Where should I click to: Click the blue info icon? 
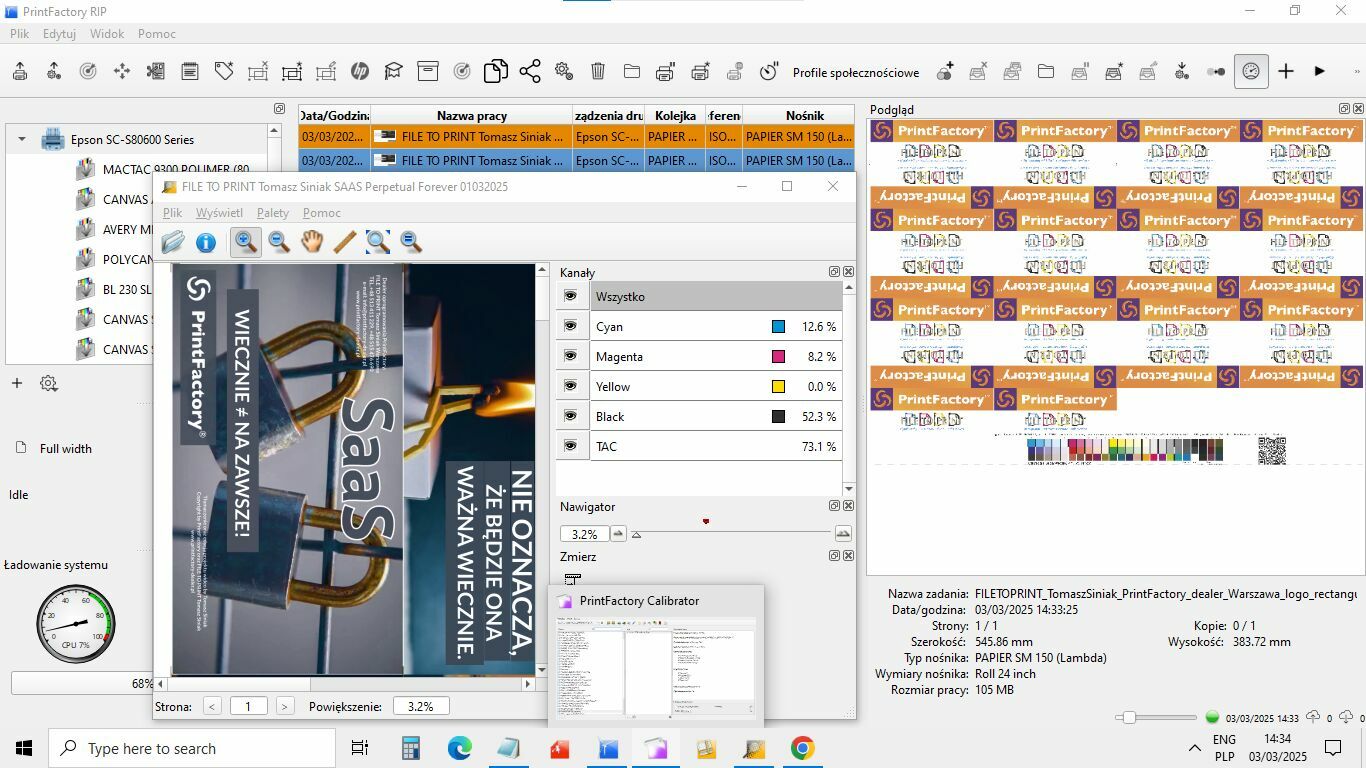coord(206,242)
